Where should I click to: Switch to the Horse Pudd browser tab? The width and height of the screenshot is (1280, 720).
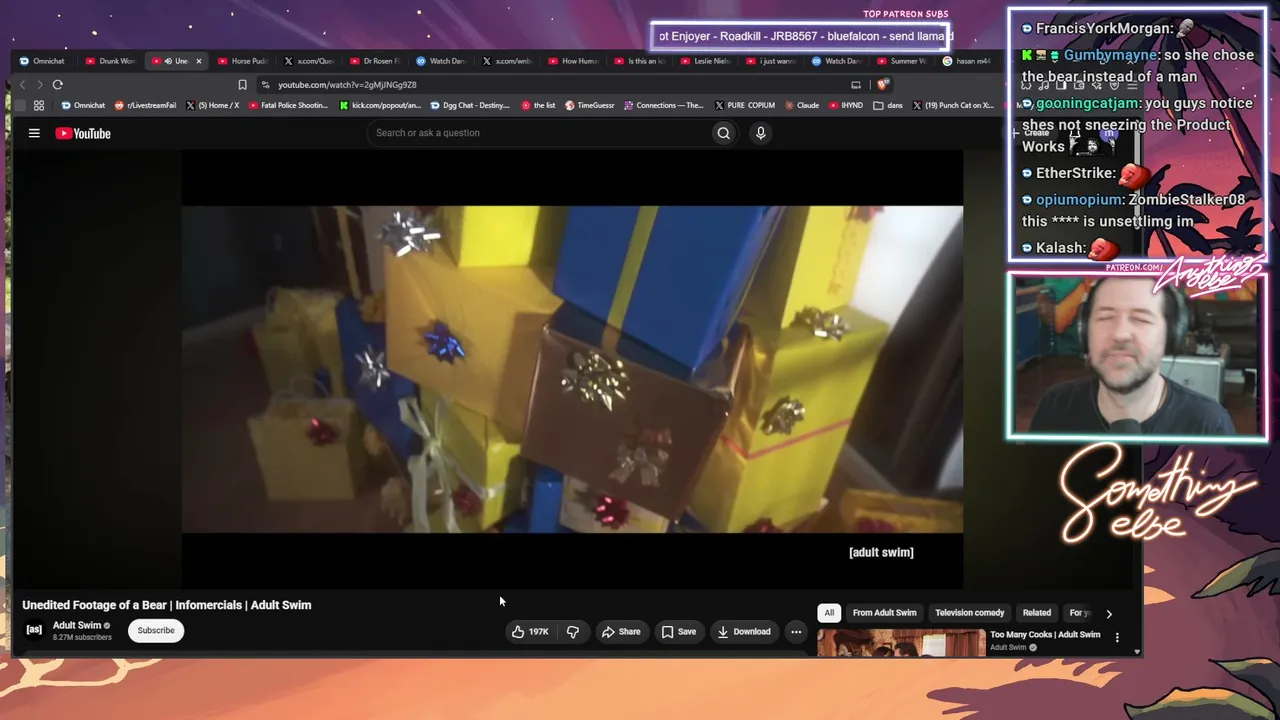point(243,61)
